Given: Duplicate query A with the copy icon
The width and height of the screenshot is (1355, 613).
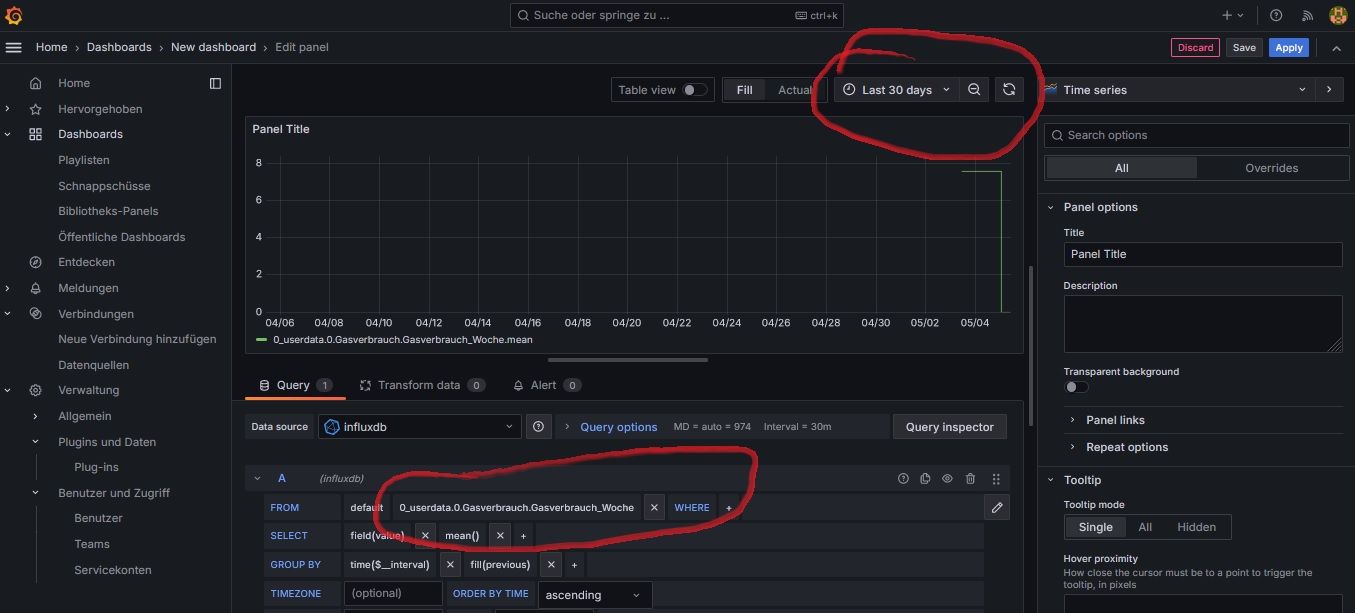Looking at the screenshot, I should click(925, 479).
